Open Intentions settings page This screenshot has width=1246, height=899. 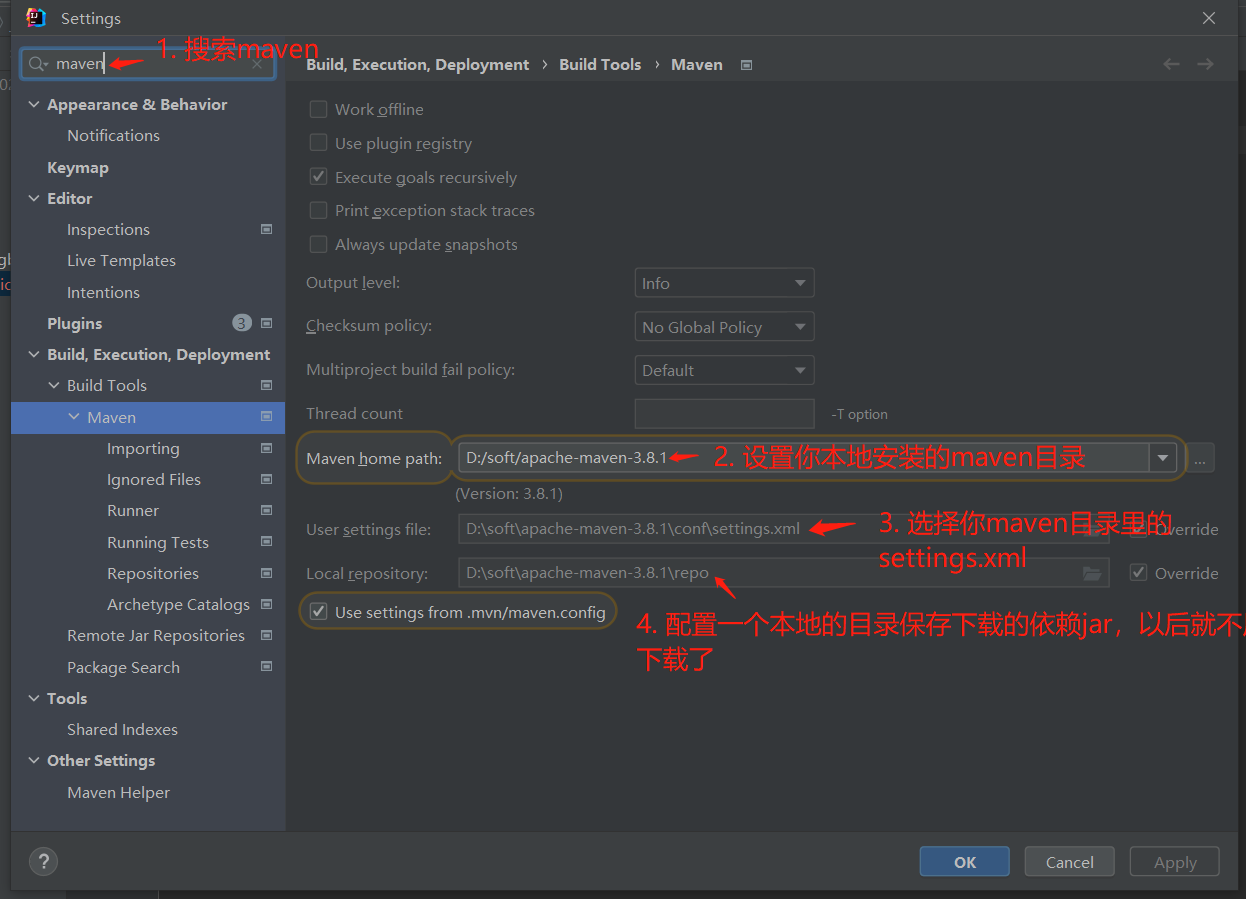click(x=103, y=292)
